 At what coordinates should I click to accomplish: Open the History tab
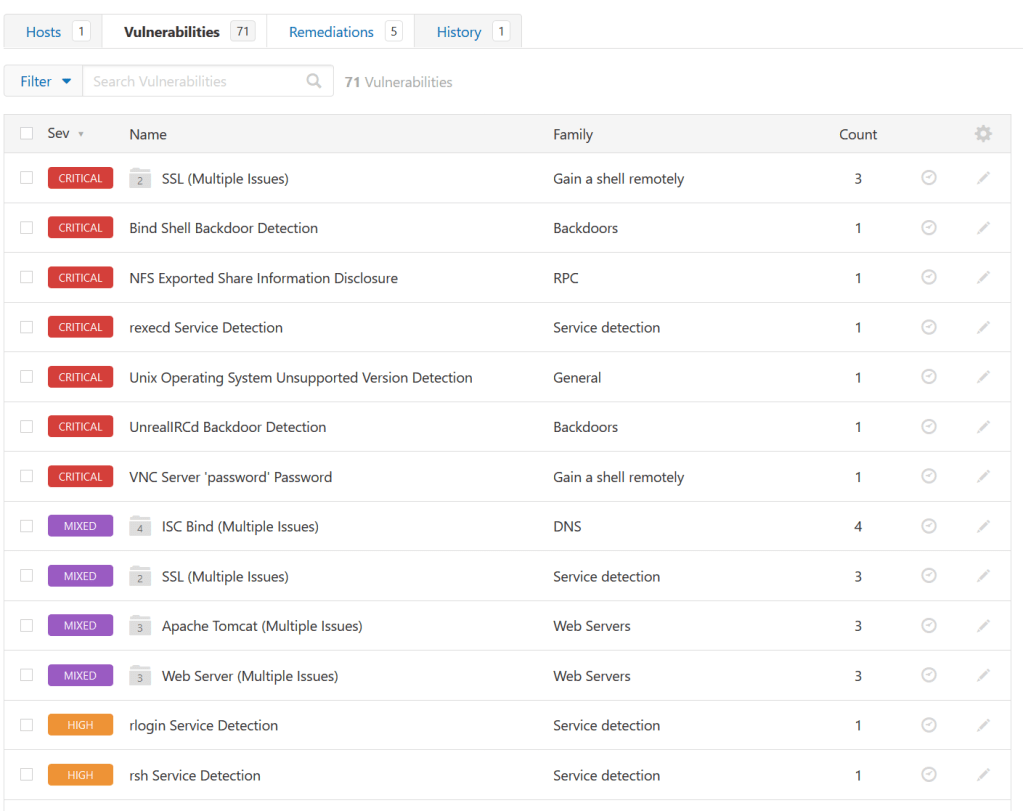[459, 32]
